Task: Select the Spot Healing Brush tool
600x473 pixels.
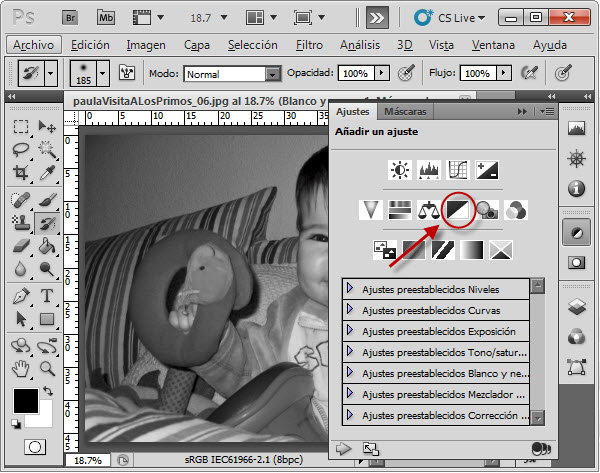Action: pos(21,199)
